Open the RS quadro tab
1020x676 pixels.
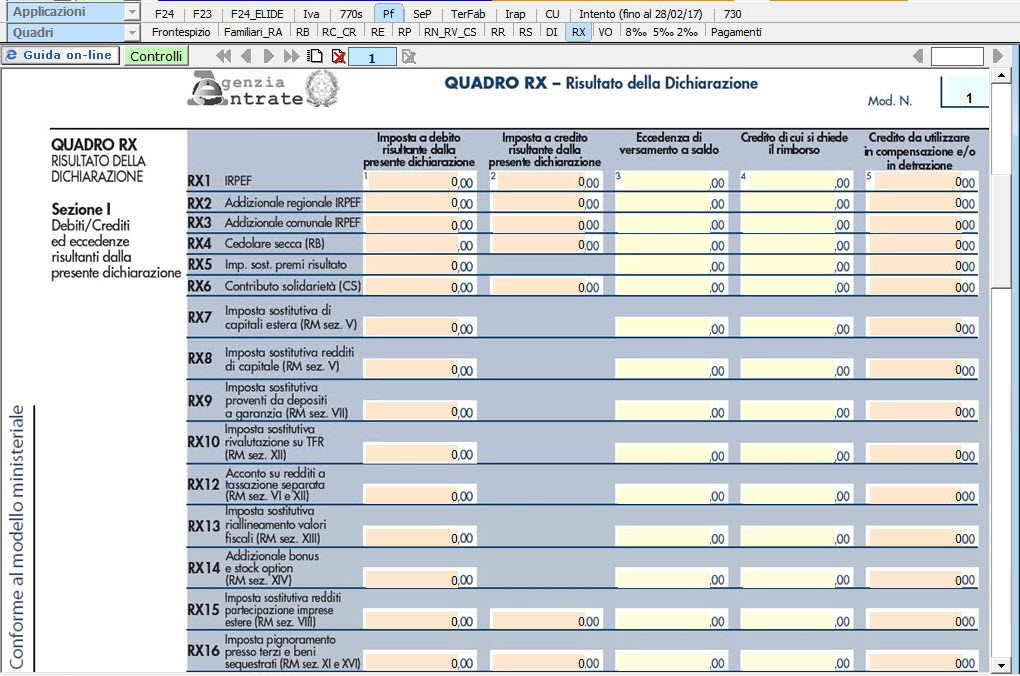526,32
